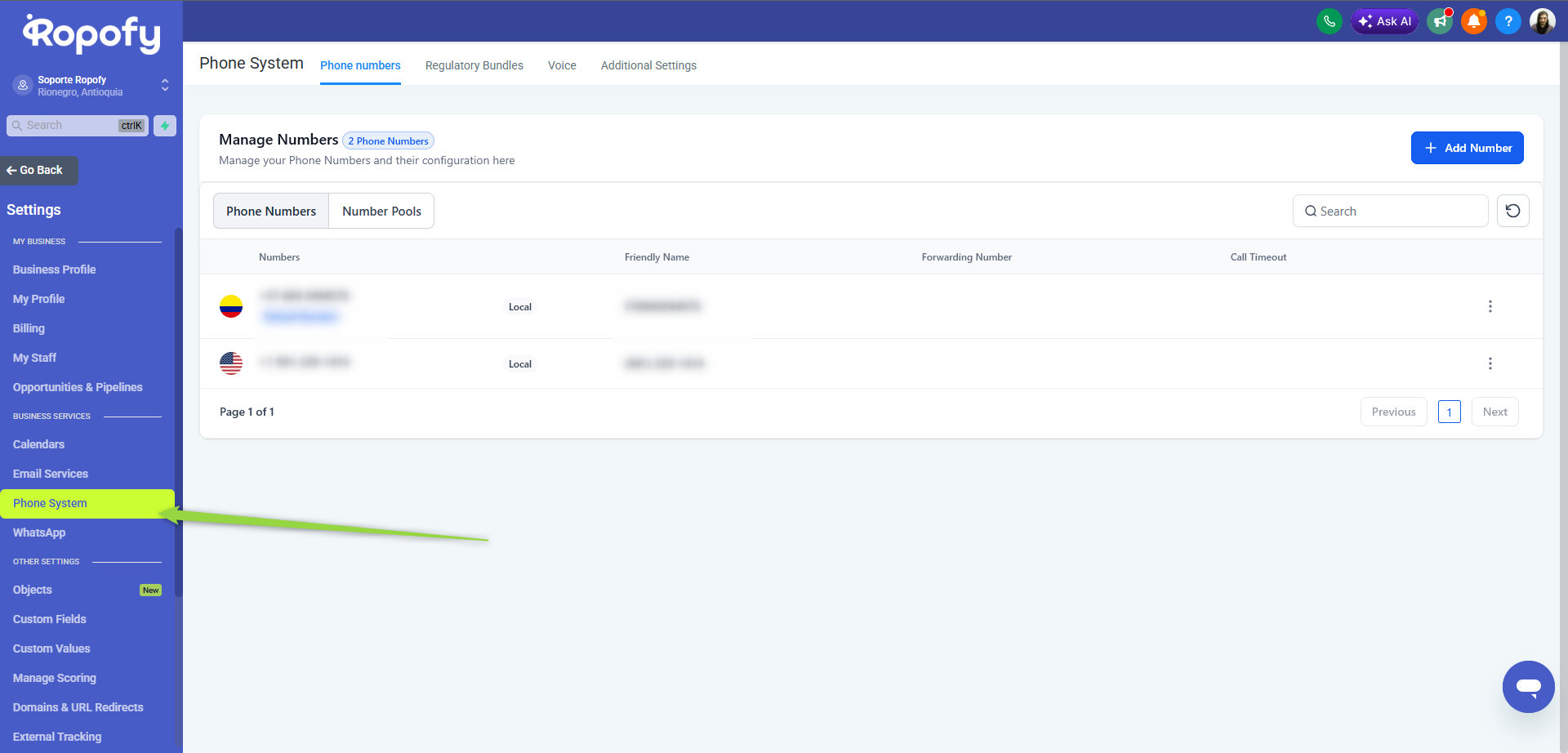The height and width of the screenshot is (753, 1568).
Task: Click the lightning bolt quick actions icon
Action: 165,126
